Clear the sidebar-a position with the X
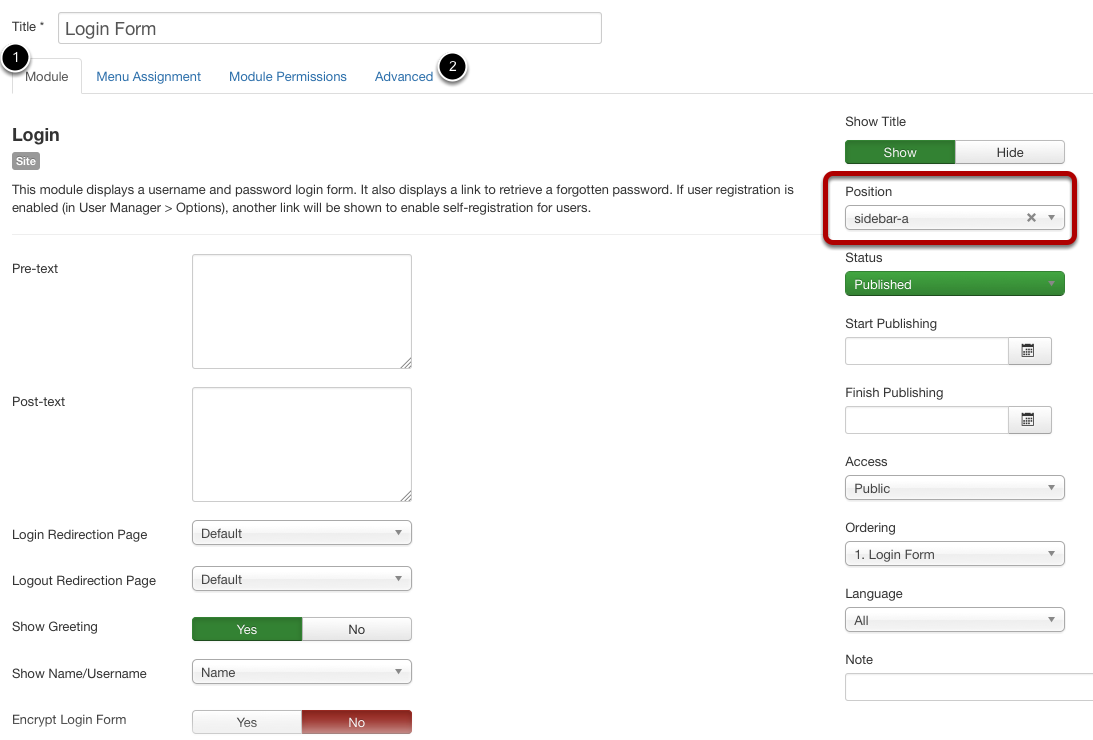This screenshot has width=1093, height=740. point(1031,217)
